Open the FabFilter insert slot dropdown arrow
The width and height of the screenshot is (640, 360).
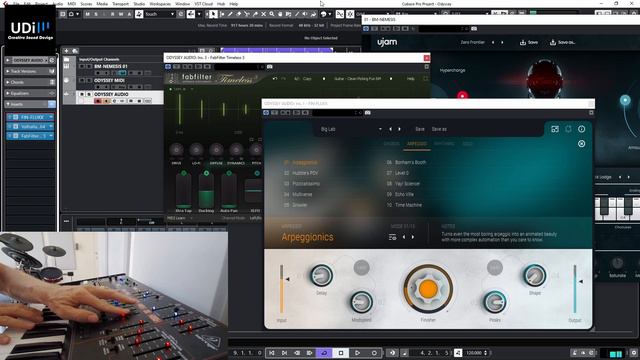pyautogui.click(x=51, y=136)
